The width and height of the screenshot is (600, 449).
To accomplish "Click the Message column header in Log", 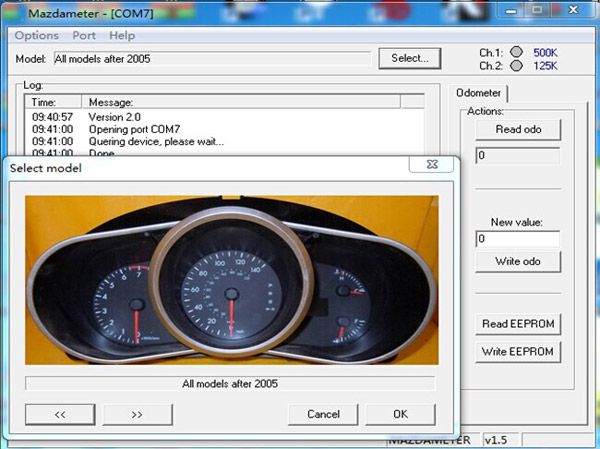I will [x=110, y=102].
